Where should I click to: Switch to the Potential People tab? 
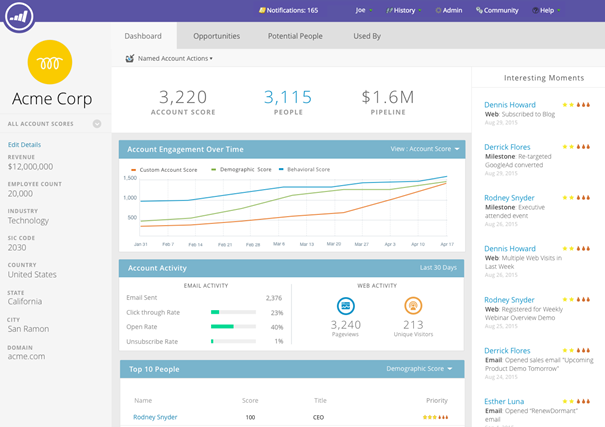point(295,36)
